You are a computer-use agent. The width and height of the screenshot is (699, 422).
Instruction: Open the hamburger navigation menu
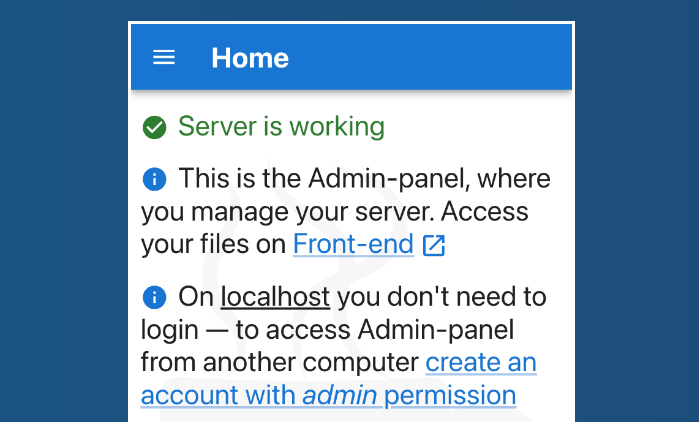(164, 58)
